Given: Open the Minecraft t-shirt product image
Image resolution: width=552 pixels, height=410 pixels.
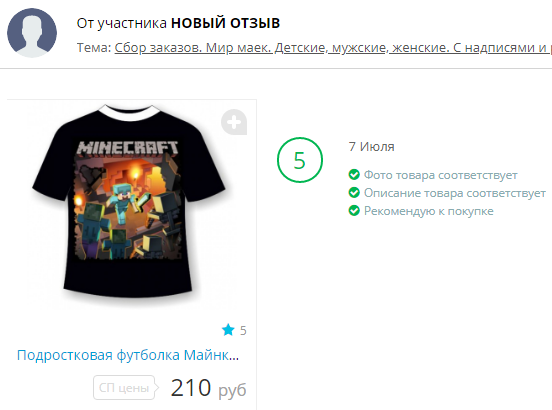Looking at the screenshot, I should [x=129, y=202].
